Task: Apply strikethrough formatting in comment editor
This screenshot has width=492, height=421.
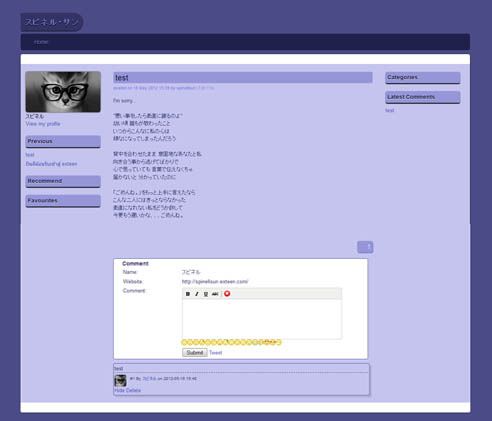Action: coord(215,294)
